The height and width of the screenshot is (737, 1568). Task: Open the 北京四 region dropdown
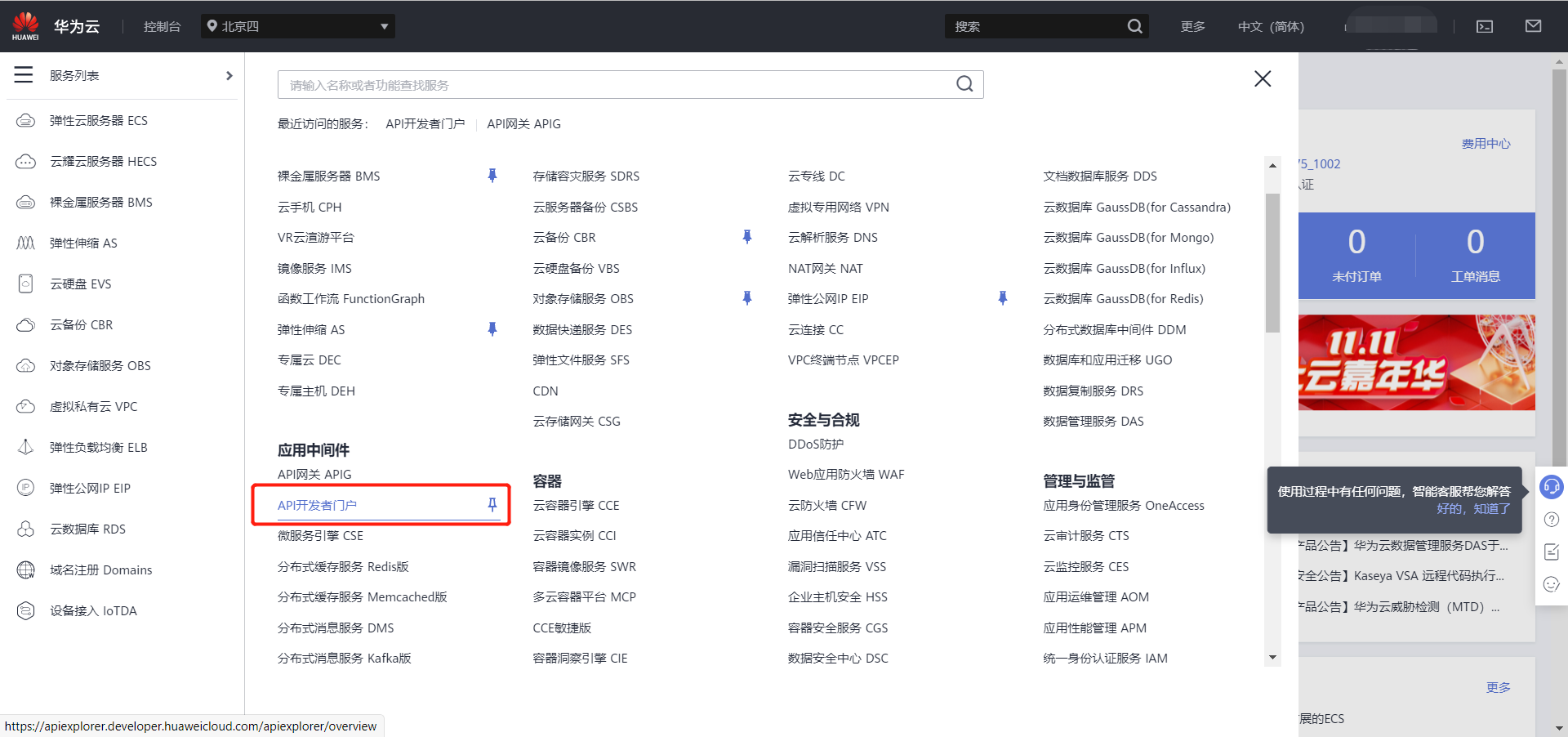pos(298,26)
